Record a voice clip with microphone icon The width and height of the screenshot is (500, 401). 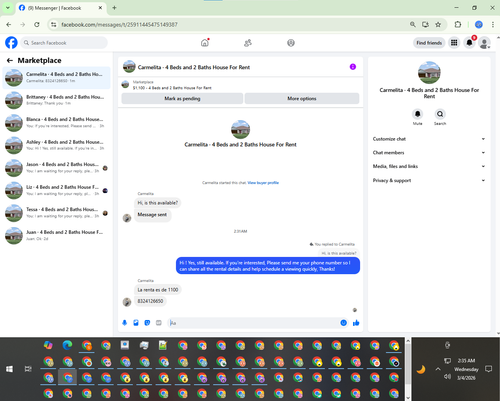pyautogui.click(x=124, y=323)
